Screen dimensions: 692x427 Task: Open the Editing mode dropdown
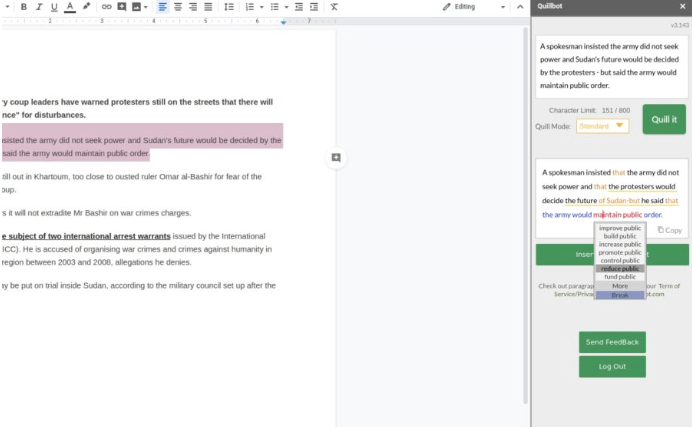[474, 7]
